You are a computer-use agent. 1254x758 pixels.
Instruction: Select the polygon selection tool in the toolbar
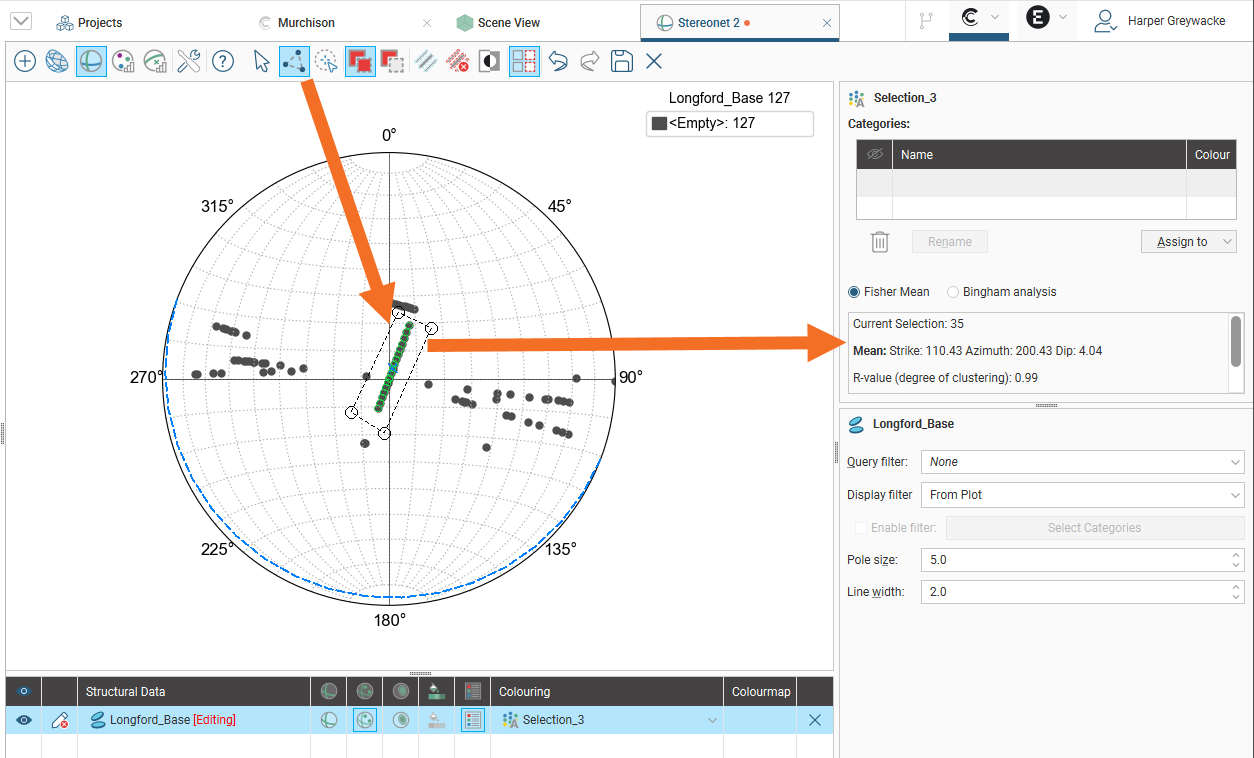click(294, 62)
